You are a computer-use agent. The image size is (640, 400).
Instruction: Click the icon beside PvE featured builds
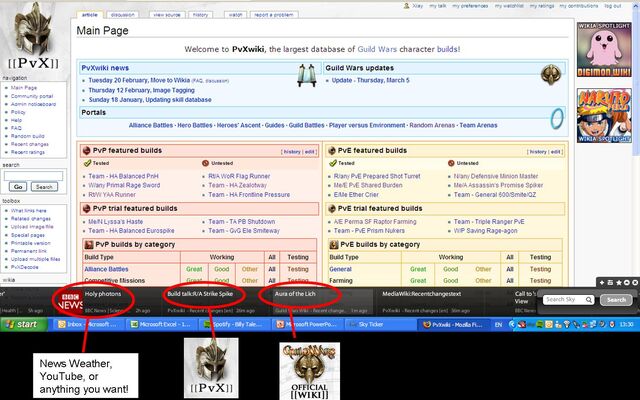coord(332,151)
